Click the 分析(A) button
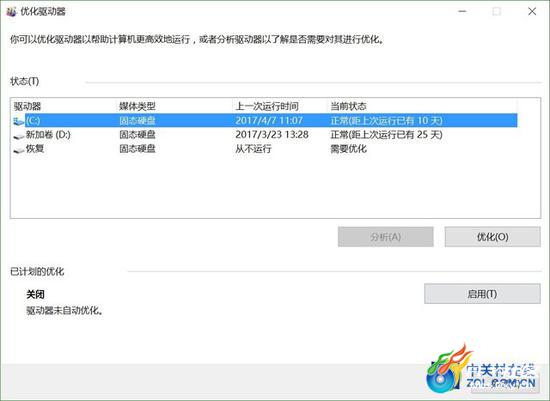This screenshot has height=401, width=550. pyautogui.click(x=385, y=237)
